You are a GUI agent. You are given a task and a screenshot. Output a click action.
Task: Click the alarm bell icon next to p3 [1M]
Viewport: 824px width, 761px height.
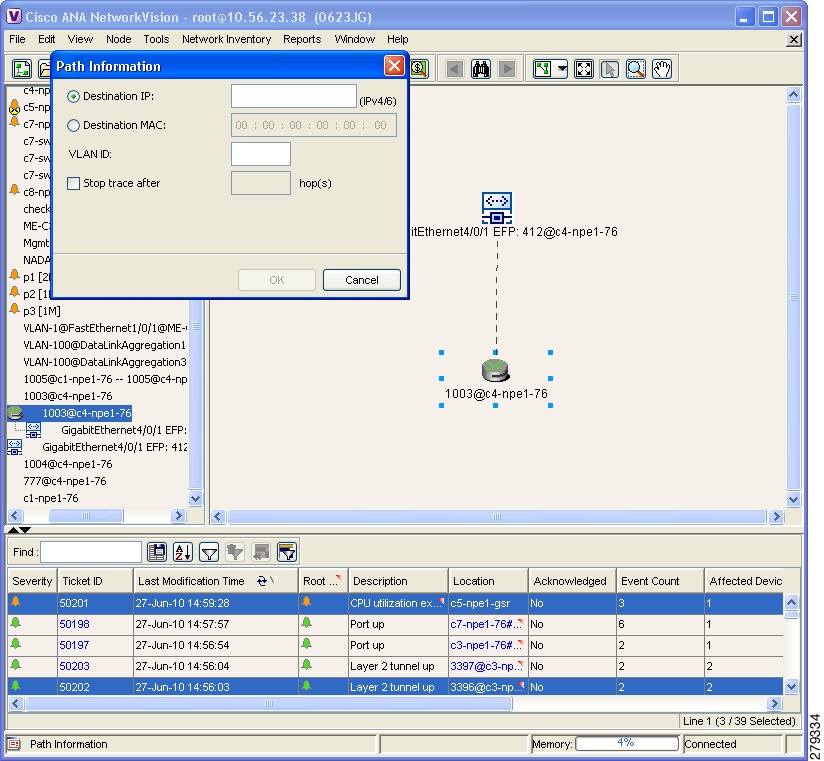pos(14,310)
